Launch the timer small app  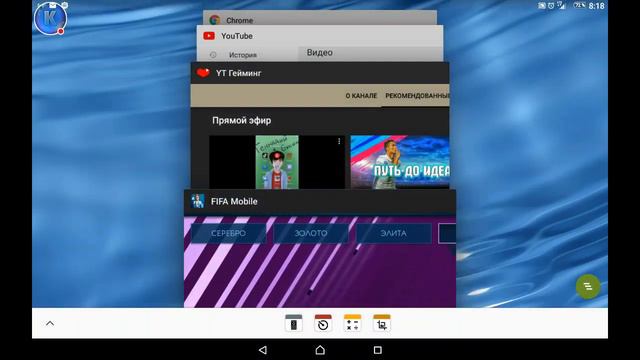323,323
